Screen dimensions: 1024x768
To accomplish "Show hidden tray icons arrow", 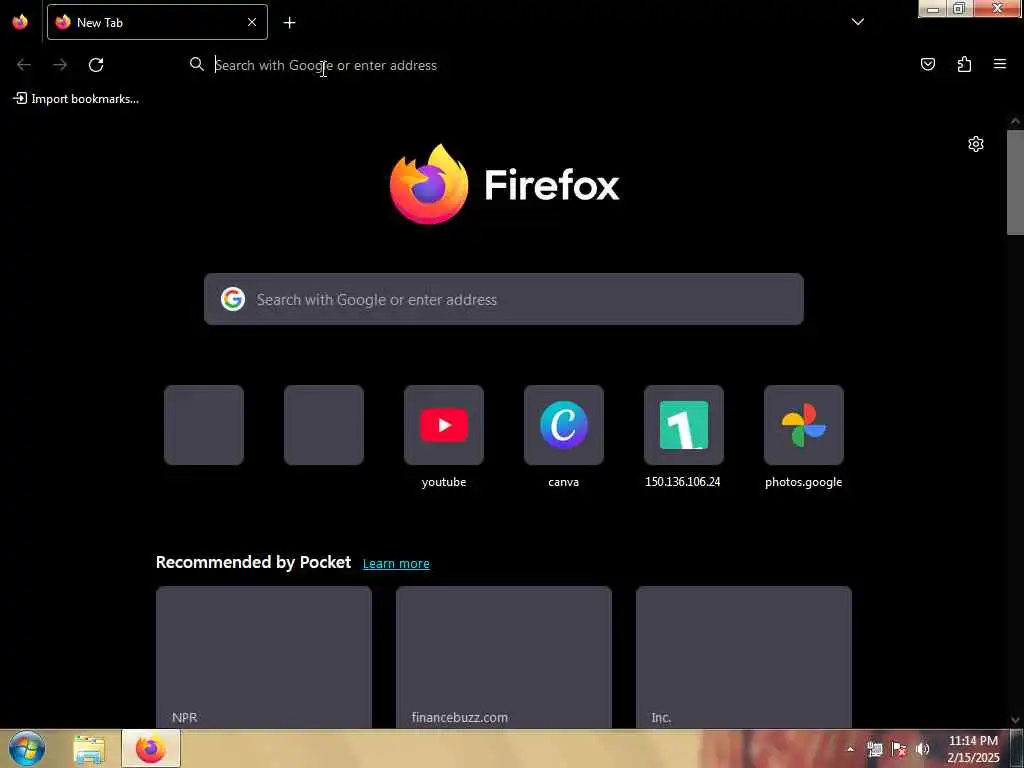I will [850, 749].
